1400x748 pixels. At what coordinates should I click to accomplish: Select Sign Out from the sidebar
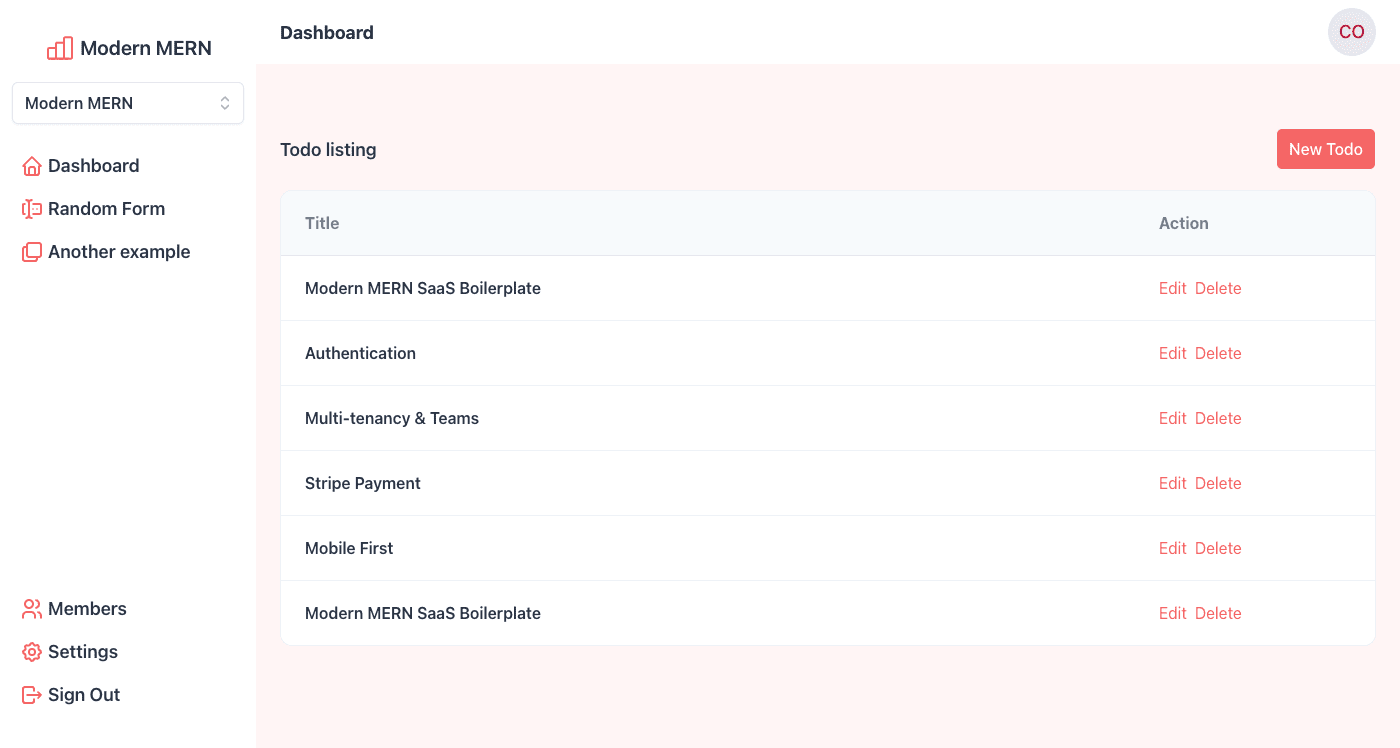coord(84,694)
